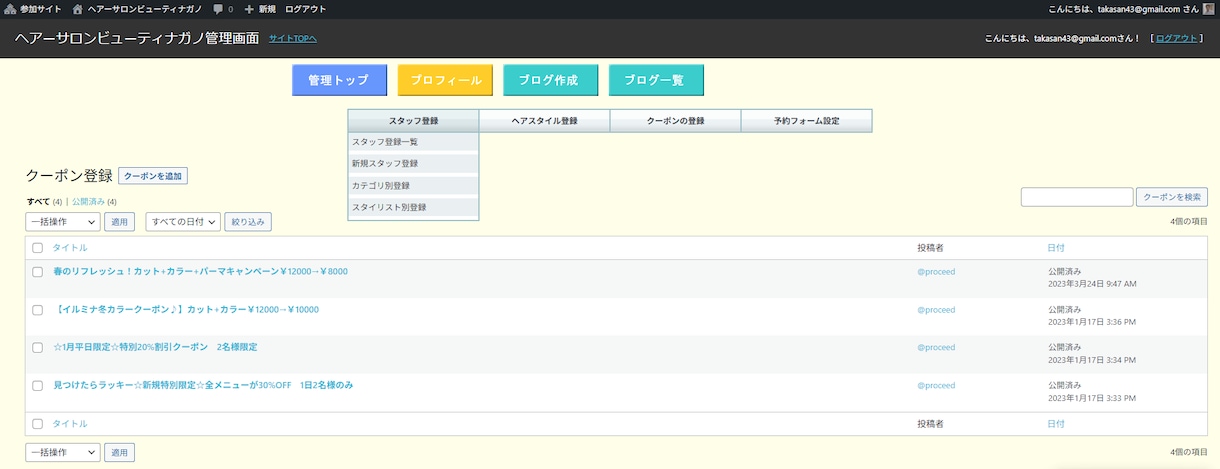Choose スタイリスト別登録 from the submenu
The image size is (1220, 469).
413,207
